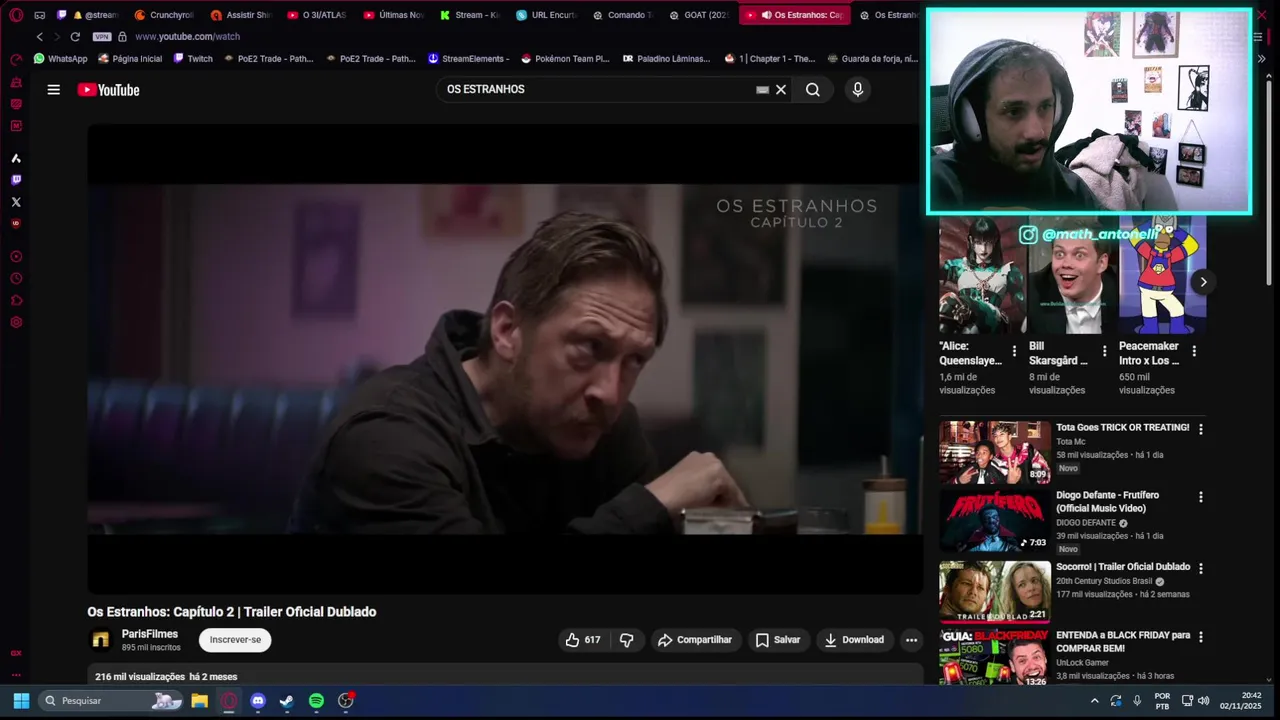Switch to the O 3I/ATLAS tab

point(316,15)
